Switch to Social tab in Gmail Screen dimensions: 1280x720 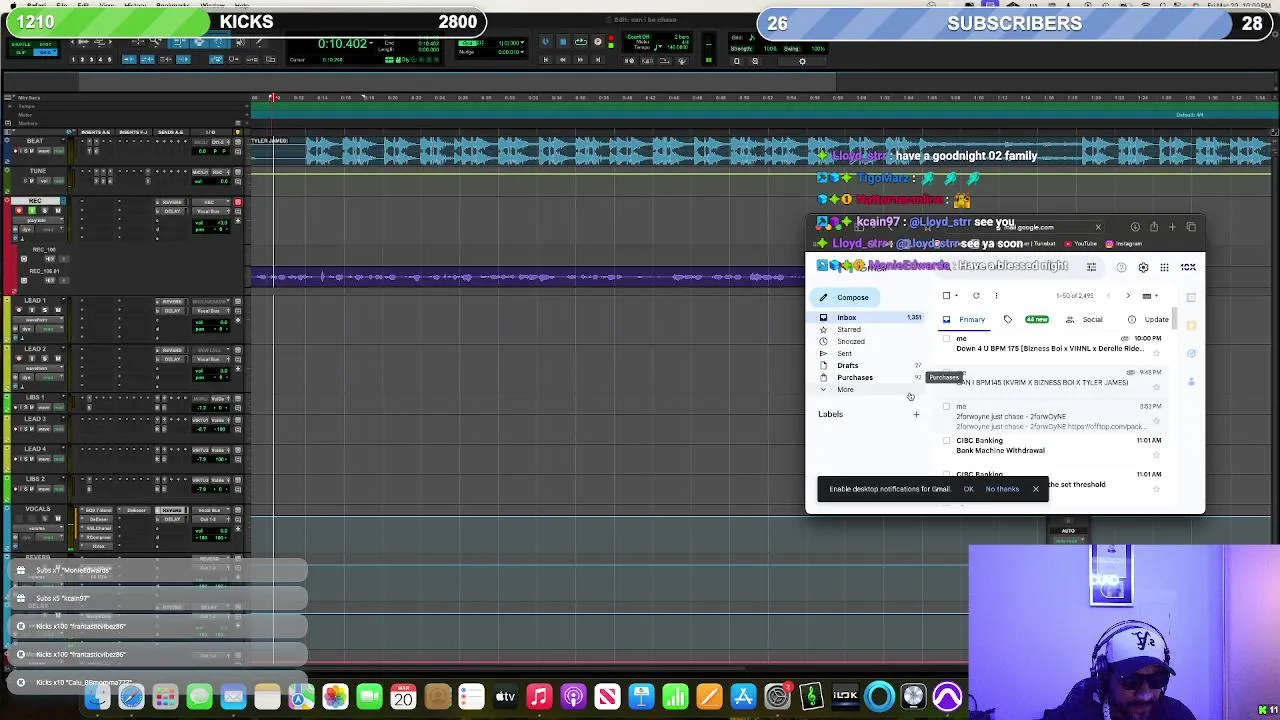point(1086,320)
